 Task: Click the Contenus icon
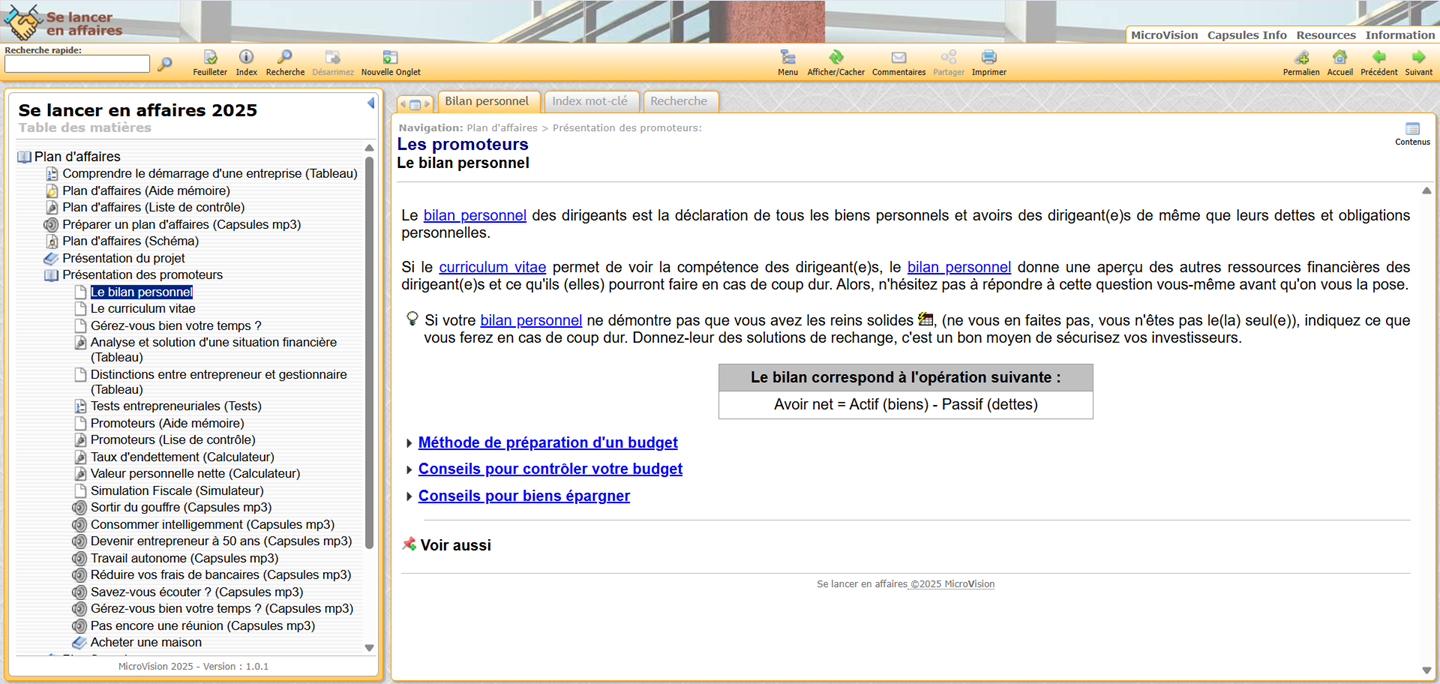[1412, 130]
